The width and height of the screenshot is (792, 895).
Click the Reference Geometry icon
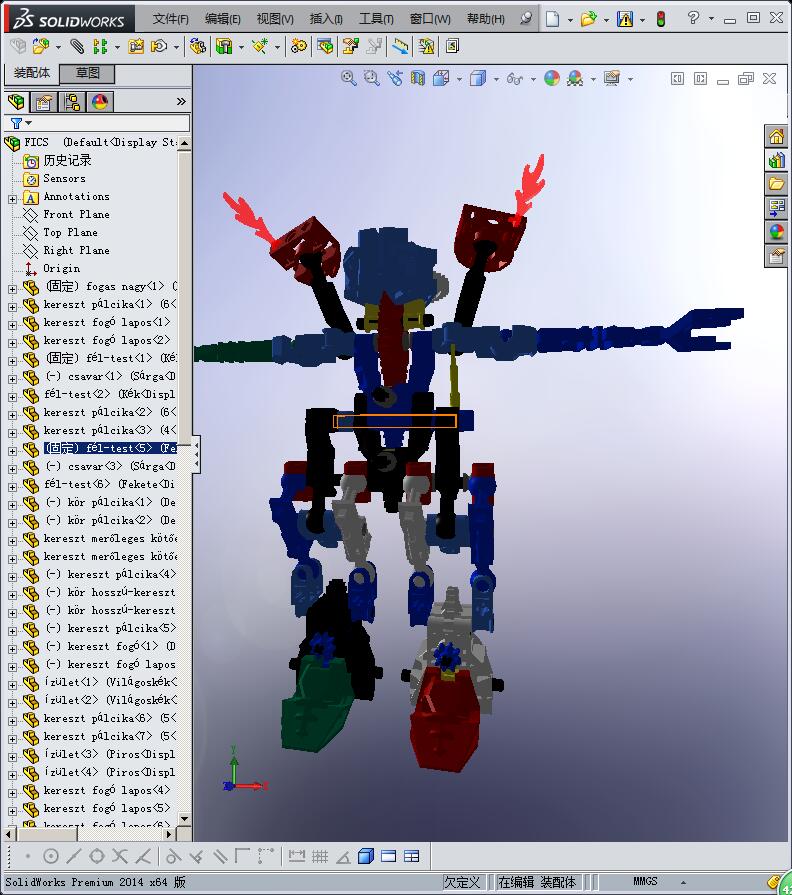[260, 46]
